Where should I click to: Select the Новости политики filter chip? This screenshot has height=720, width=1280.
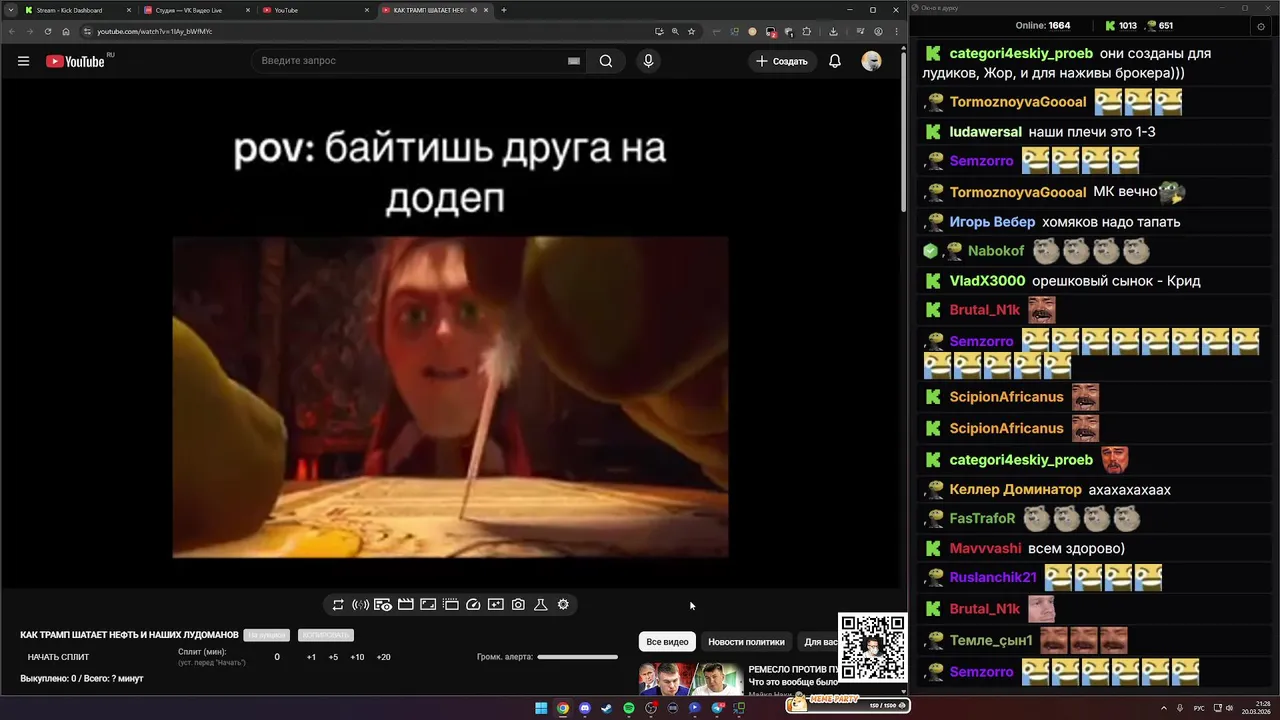pyautogui.click(x=746, y=642)
